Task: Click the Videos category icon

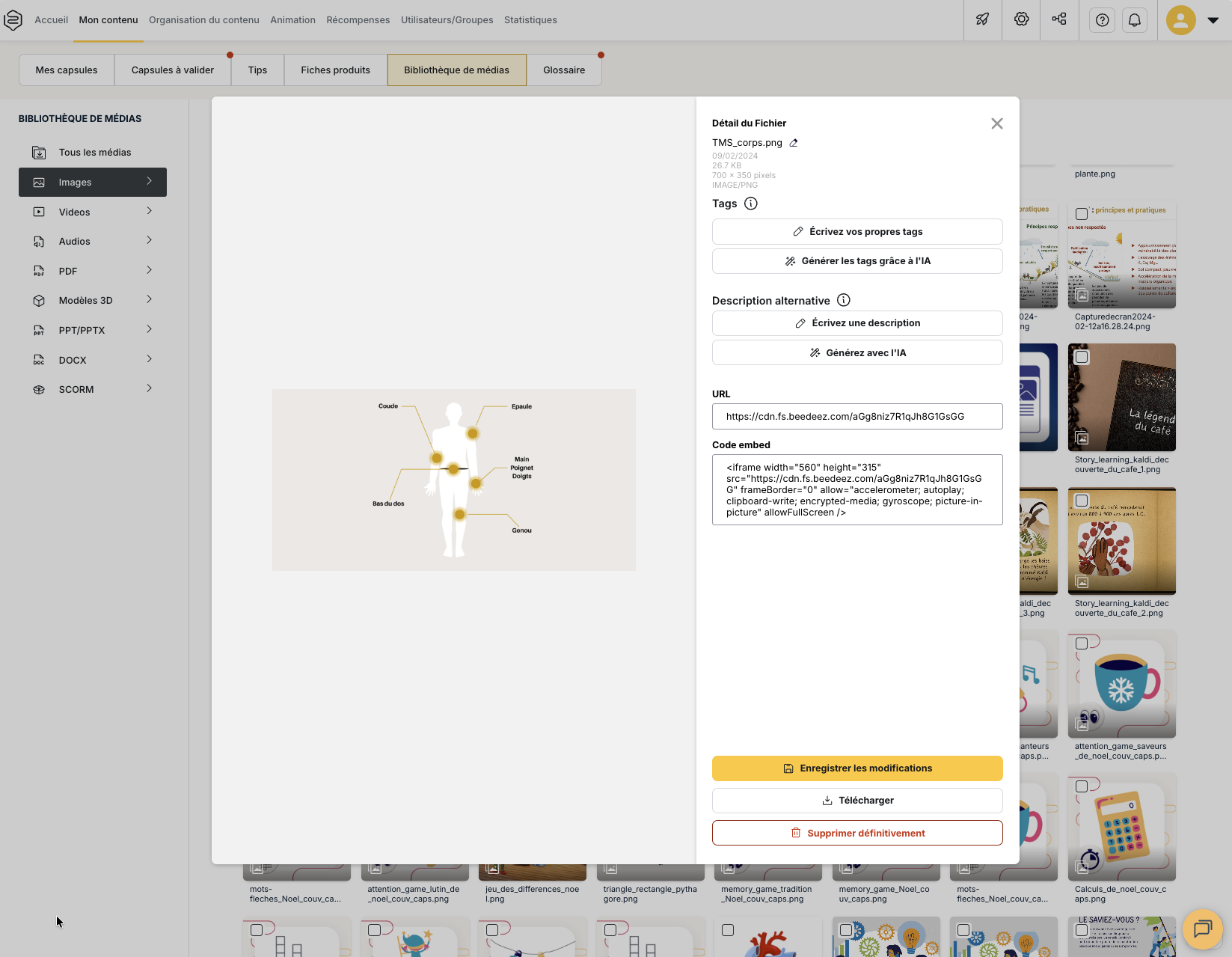Action: click(39, 213)
